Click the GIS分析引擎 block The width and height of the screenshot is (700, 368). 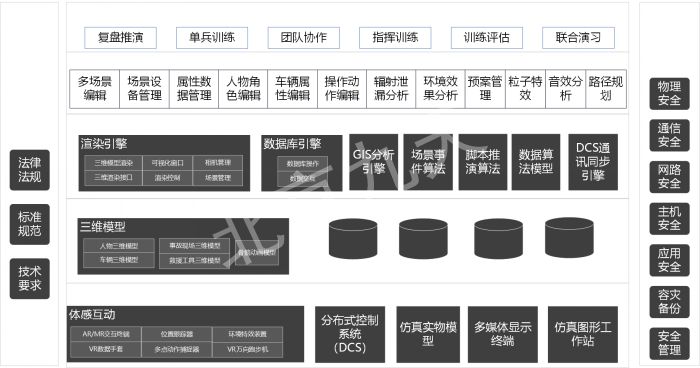pos(374,162)
